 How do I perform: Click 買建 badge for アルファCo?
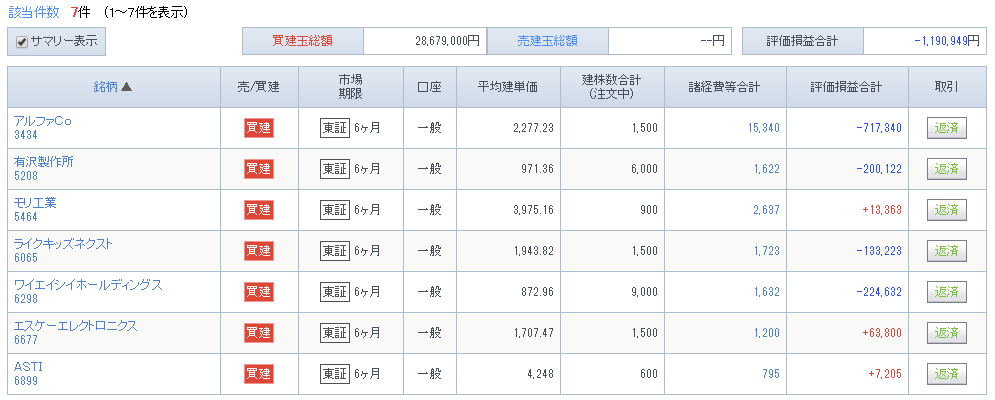pyautogui.click(x=258, y=128)
